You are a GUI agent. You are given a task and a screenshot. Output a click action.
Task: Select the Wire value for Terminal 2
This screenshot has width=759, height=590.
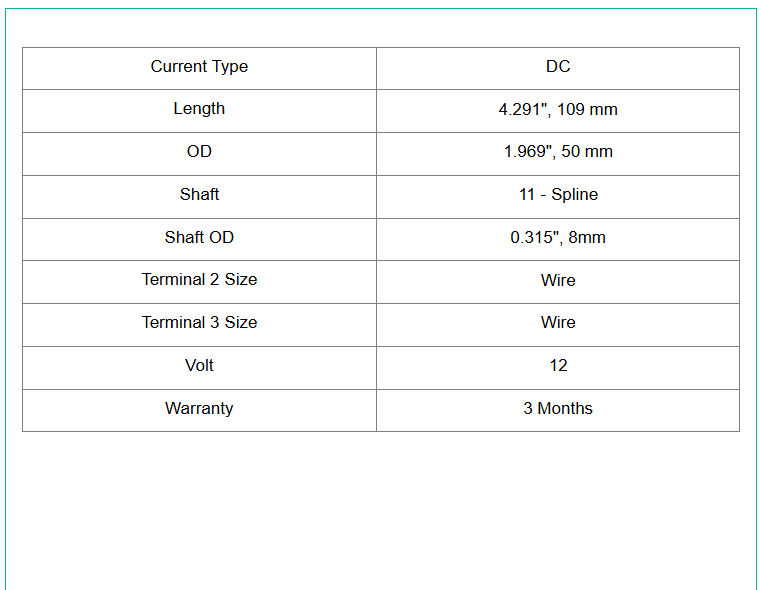click(x=558, y=281)
